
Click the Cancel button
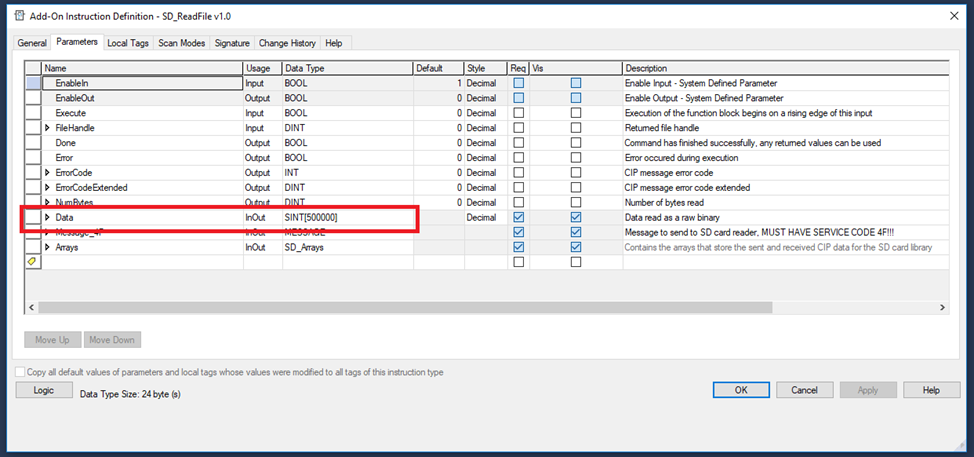(804, 390)
